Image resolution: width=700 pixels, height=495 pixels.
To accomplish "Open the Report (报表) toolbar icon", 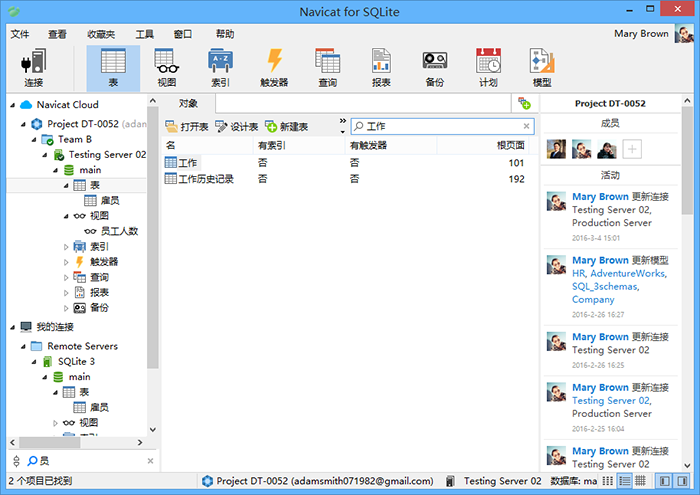I will point(381,68).
